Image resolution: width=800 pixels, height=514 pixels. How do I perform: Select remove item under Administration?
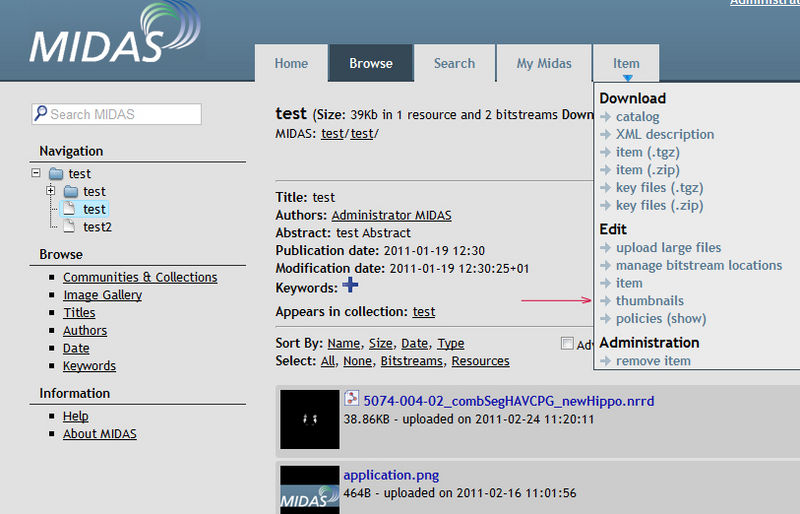(x=652, y=361)
